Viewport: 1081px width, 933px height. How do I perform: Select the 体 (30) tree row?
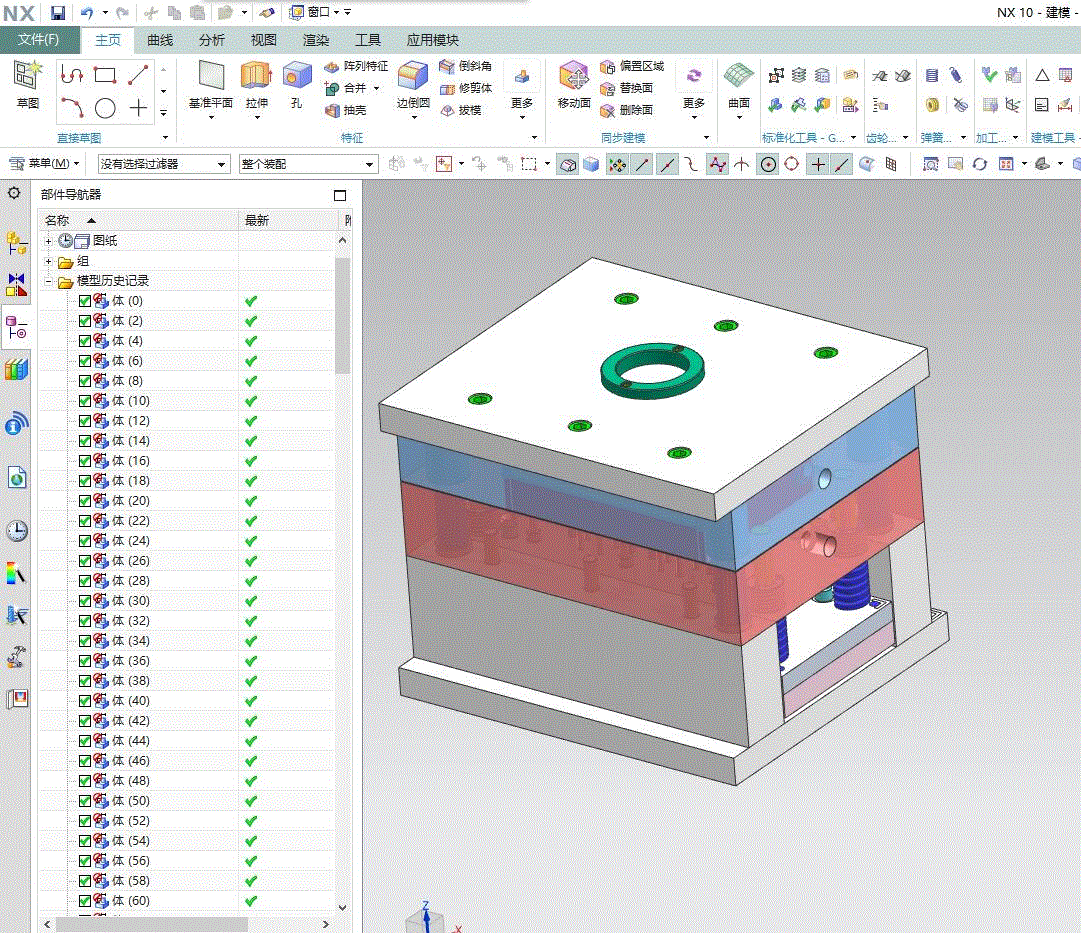pos(186,601)
